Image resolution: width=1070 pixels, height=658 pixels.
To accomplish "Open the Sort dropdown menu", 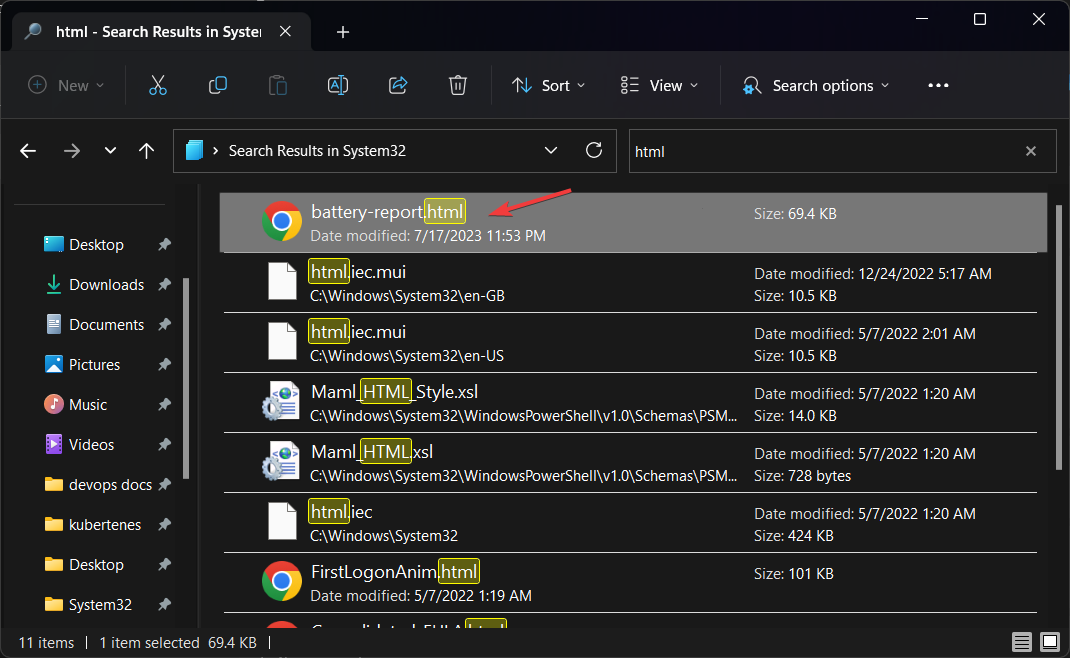I will [x=549, y=86].
